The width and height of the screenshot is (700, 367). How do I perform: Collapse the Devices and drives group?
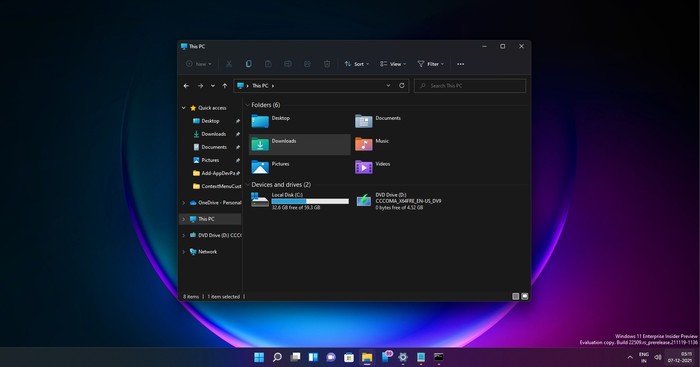248,184
